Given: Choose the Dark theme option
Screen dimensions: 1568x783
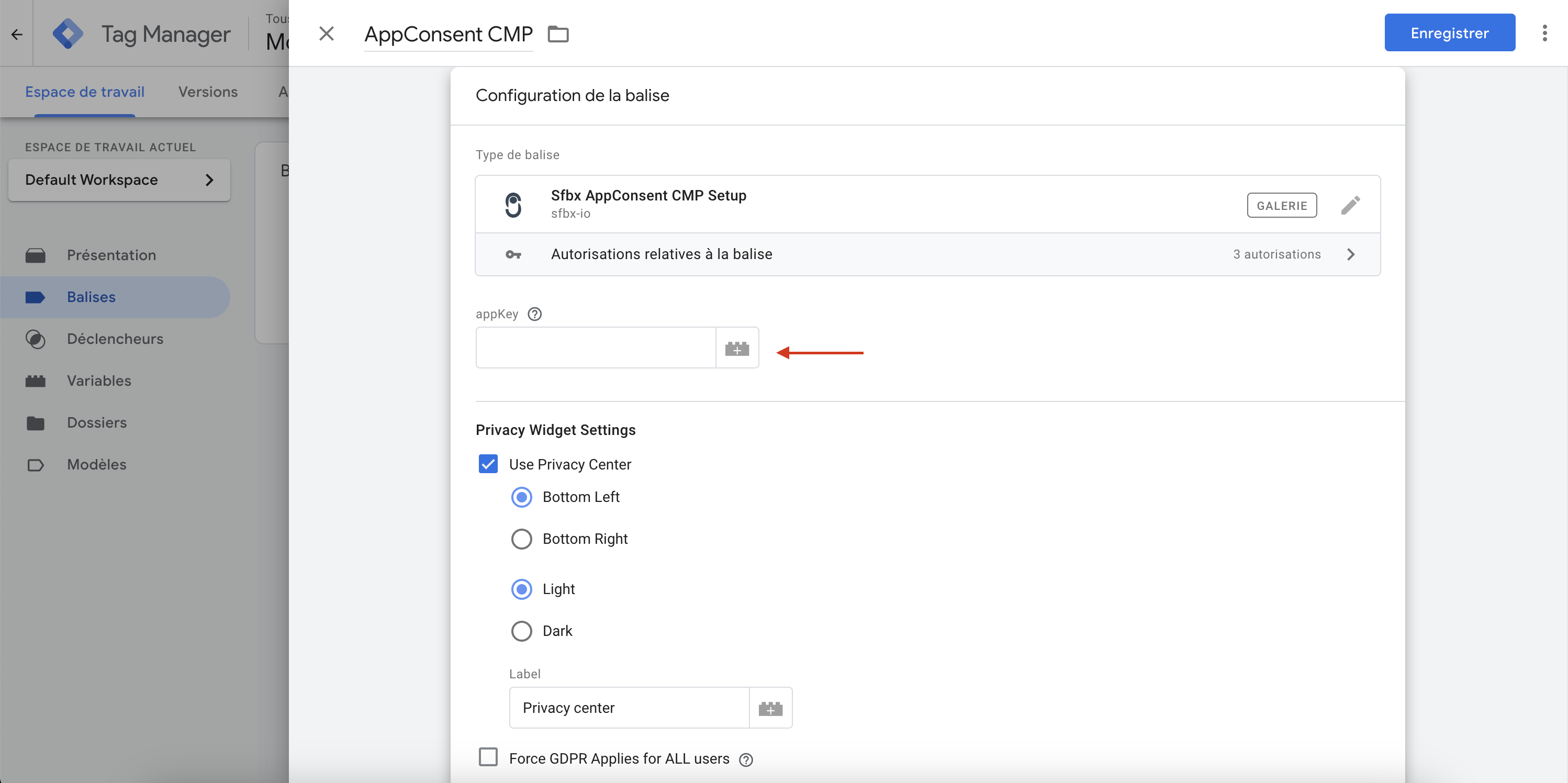Looking at the screenshot, I should point(521,631).
